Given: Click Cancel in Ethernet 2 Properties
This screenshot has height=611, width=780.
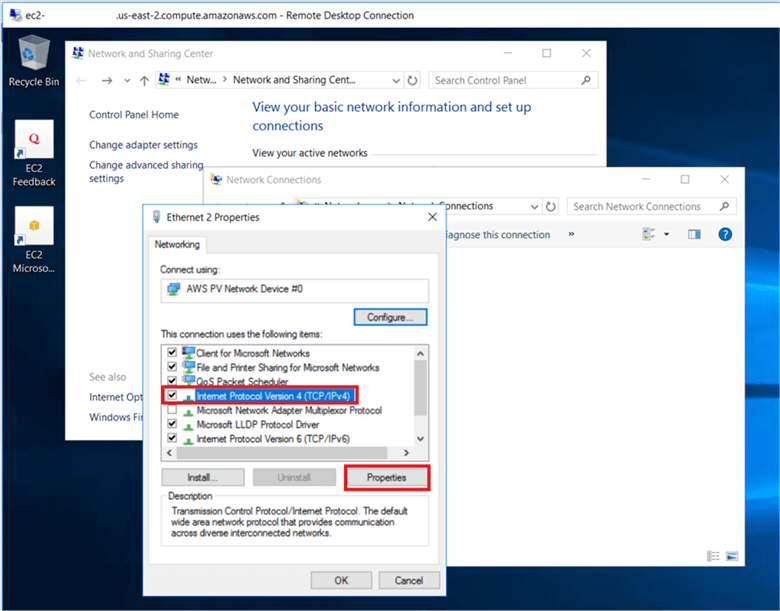Looking at the screenshot, I should (x=409, y=581).
